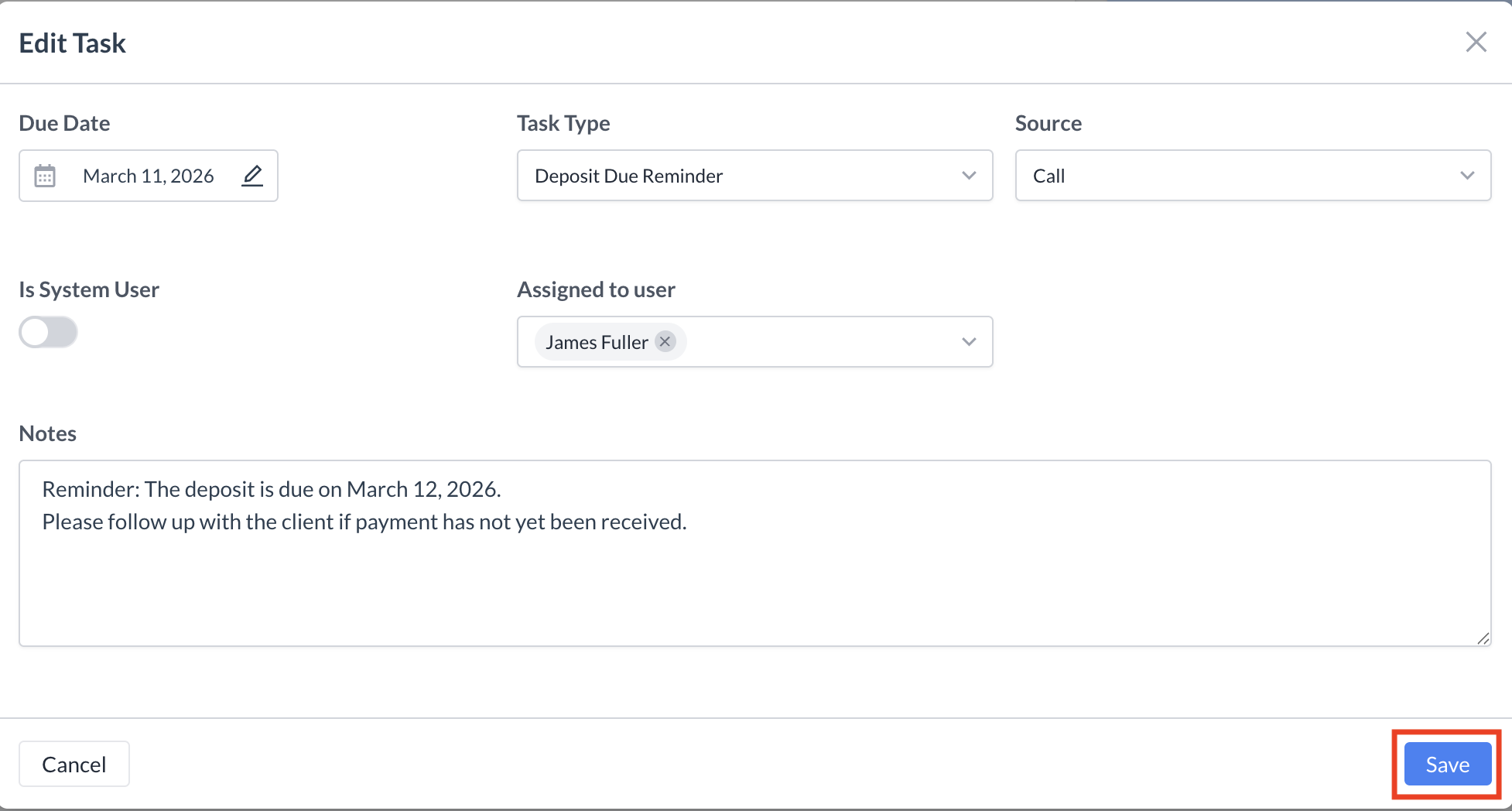Save the task changes
Screen dimensions: 1512x811
[x=1447, y=765]
